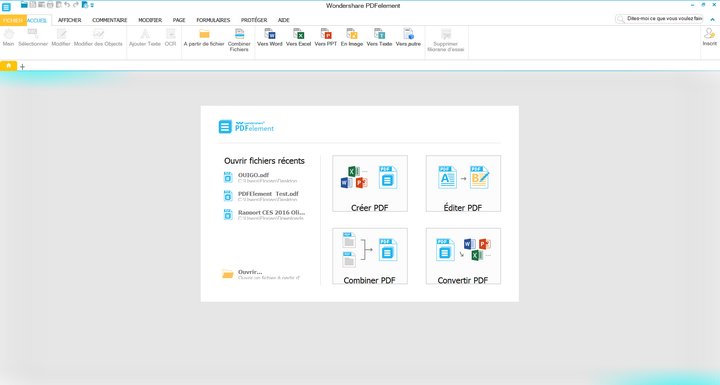This screenshot has height=385, width=720.
Task: Convert with Vers Word
Action: pos(270,37)
